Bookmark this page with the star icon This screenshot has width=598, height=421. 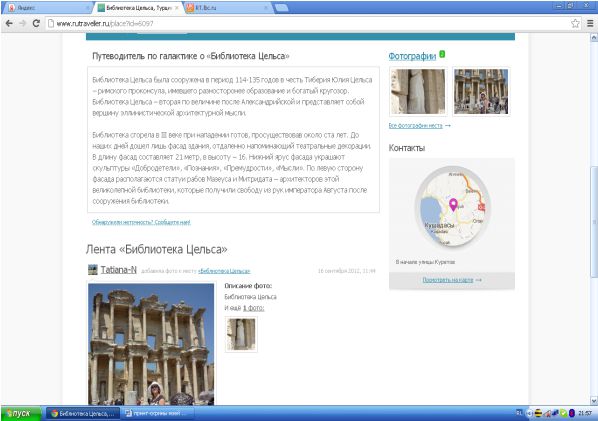click(x=575, y=23)
